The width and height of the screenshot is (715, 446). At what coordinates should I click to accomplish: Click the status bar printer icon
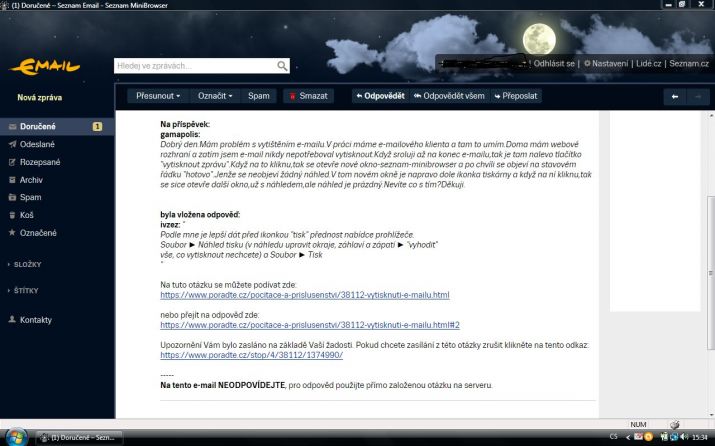pyautogui.click(x=675, y=424)
